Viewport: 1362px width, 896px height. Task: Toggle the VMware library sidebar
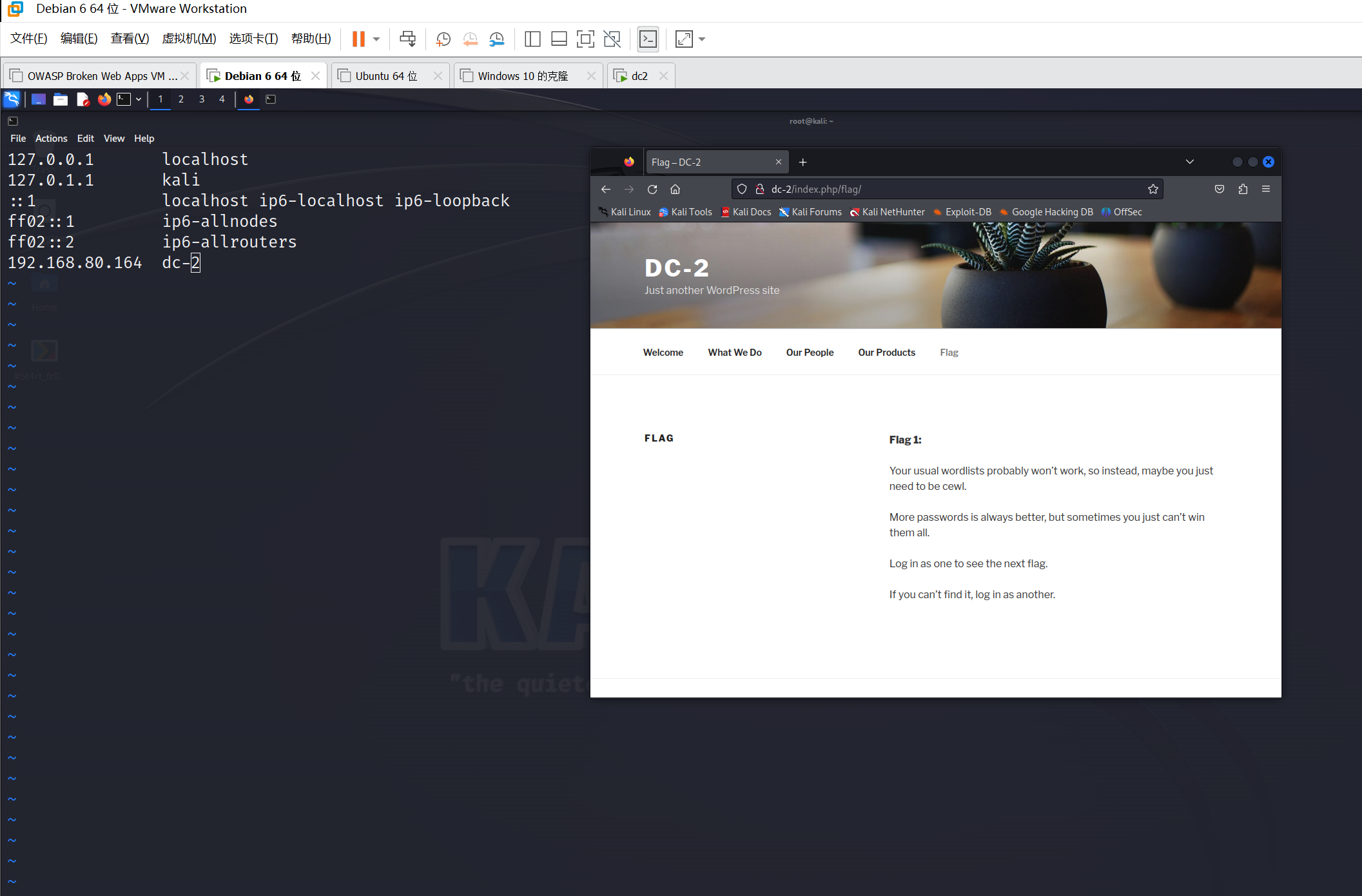click(x=532, y=39)
